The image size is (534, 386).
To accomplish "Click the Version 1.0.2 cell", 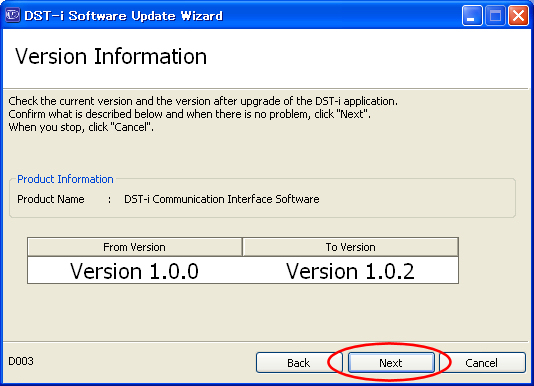I will 350,271.
